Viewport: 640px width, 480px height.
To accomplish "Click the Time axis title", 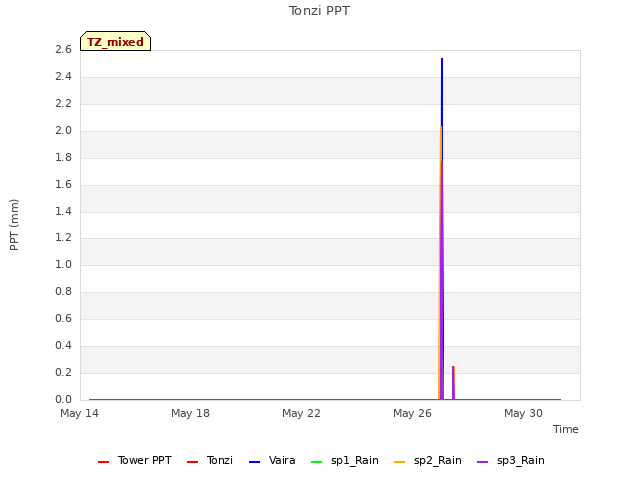I will [x=566, y=429].
